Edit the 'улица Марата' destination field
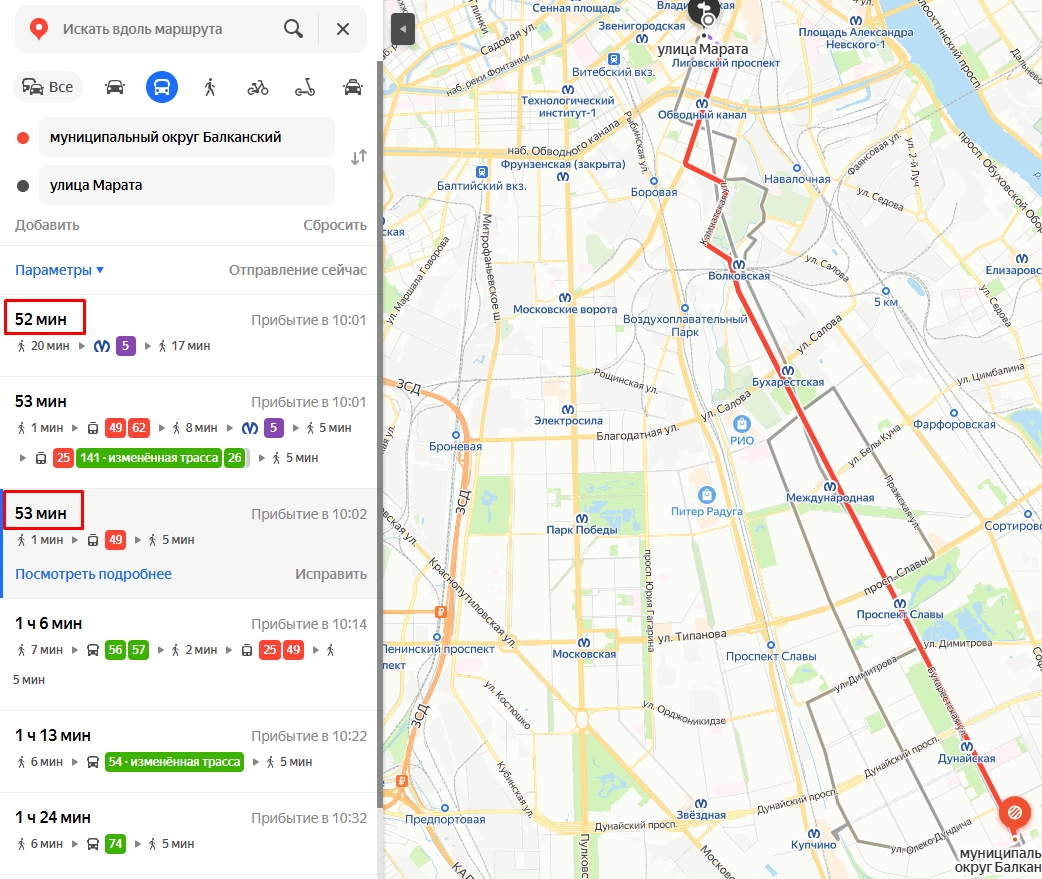 tap(186, 185)
